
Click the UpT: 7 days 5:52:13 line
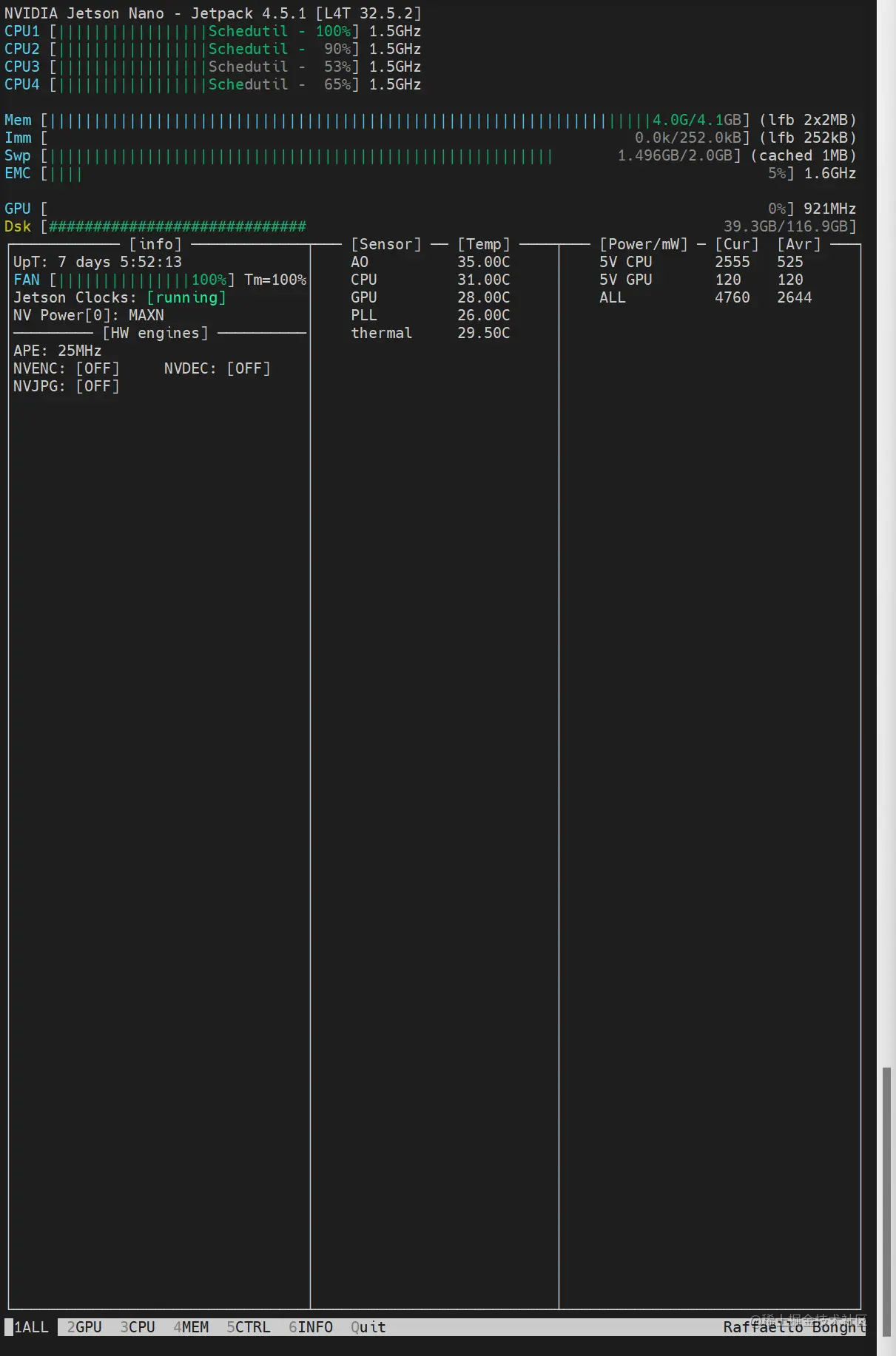(98, 262)
